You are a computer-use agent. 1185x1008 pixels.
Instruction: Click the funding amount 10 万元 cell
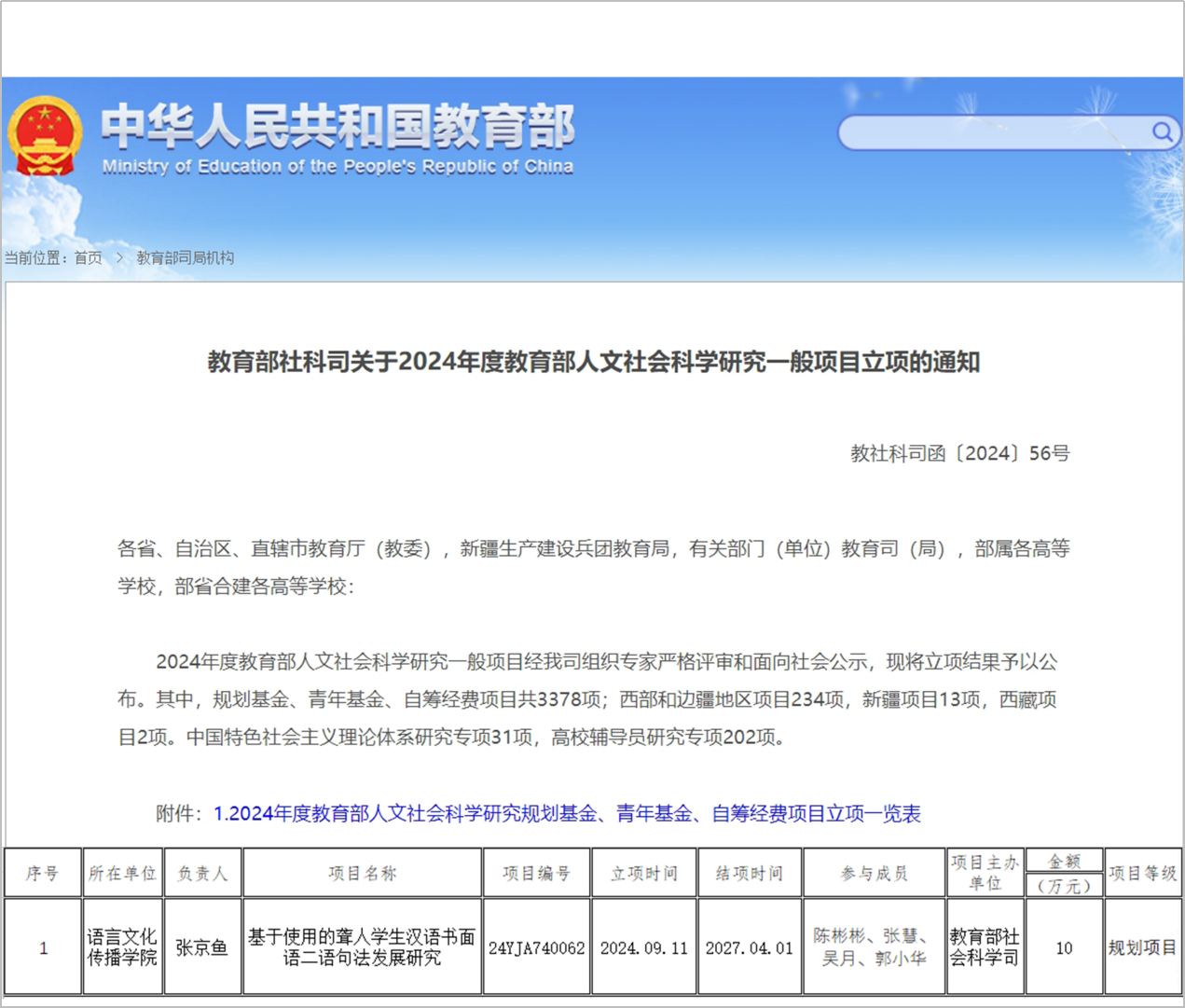1066,948
